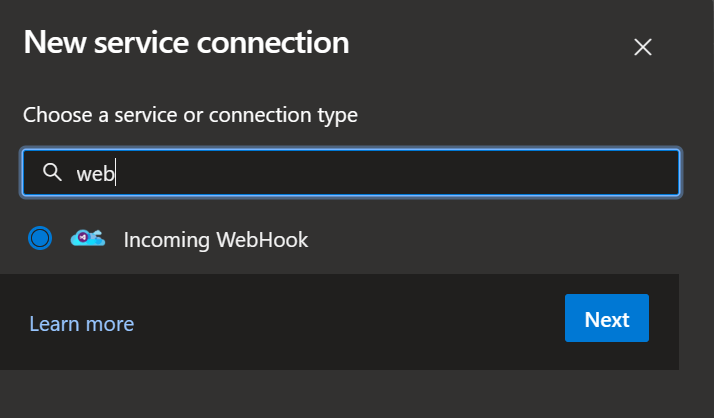This screenshot has width=714, height=418.
Task: Dismiss dialog with the X icon
Action: [x=643, y=47]
